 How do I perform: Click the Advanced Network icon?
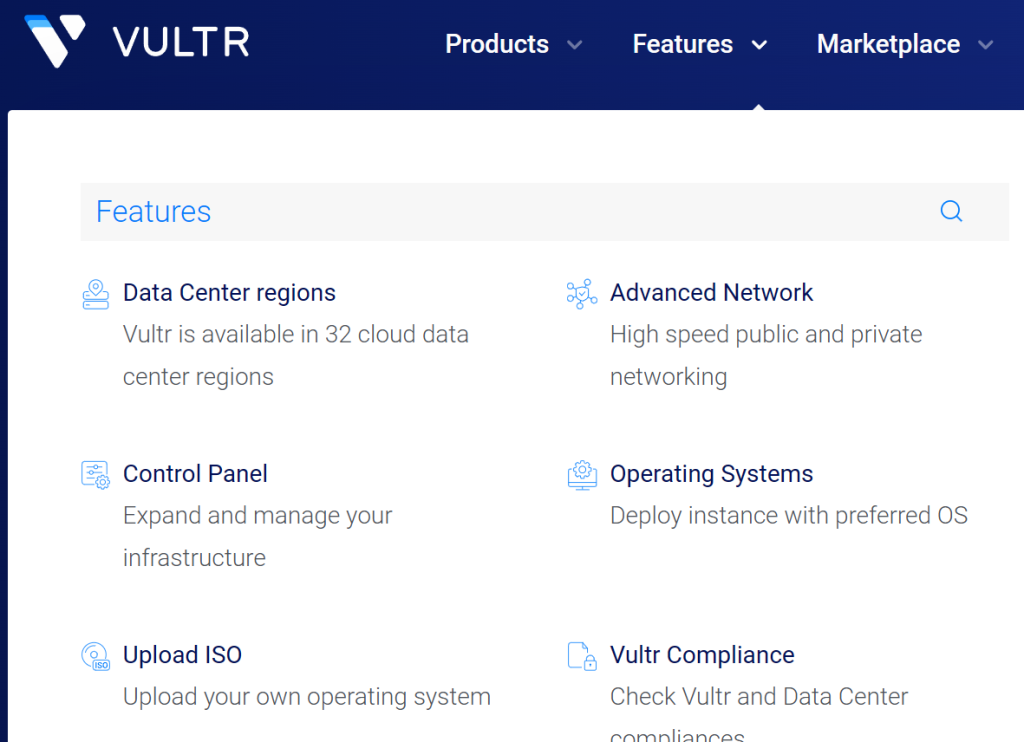point(581,294)
